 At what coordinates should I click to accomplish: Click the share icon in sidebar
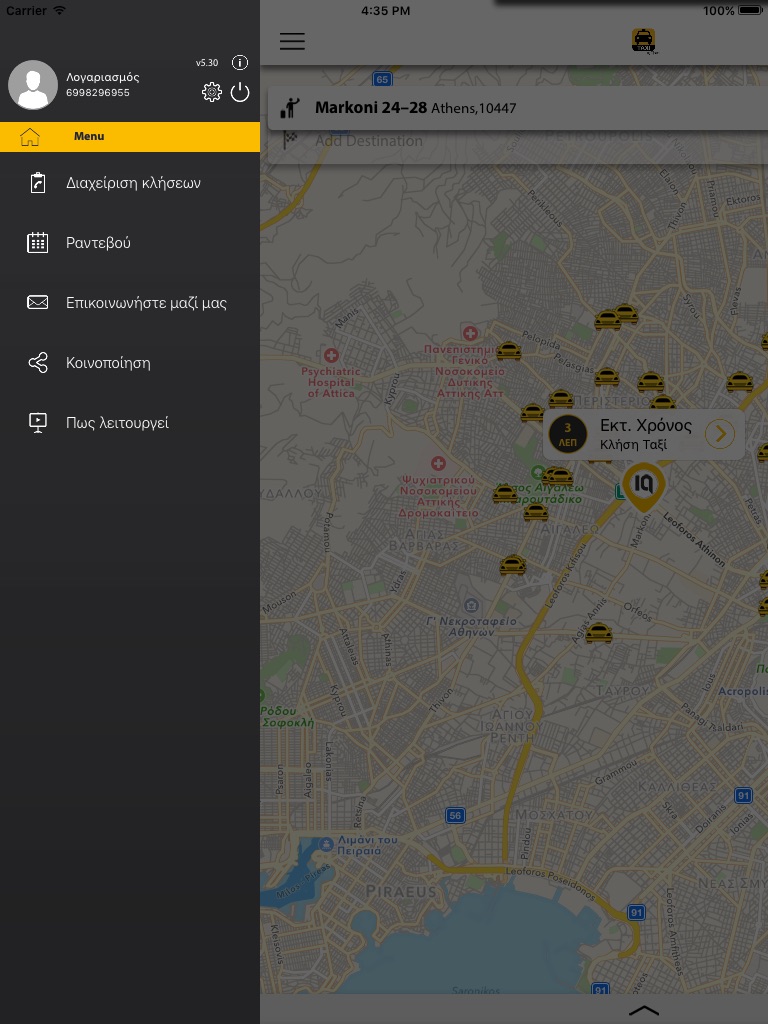click(38, 363)
